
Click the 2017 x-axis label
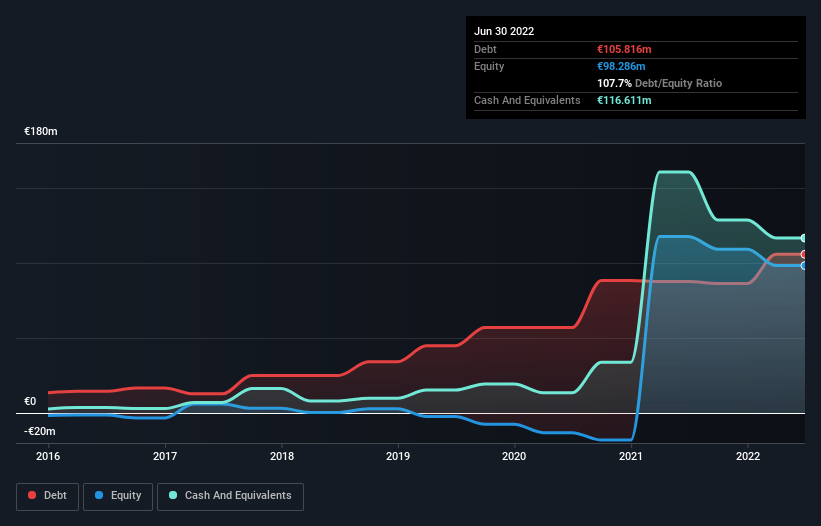point(165,456)
